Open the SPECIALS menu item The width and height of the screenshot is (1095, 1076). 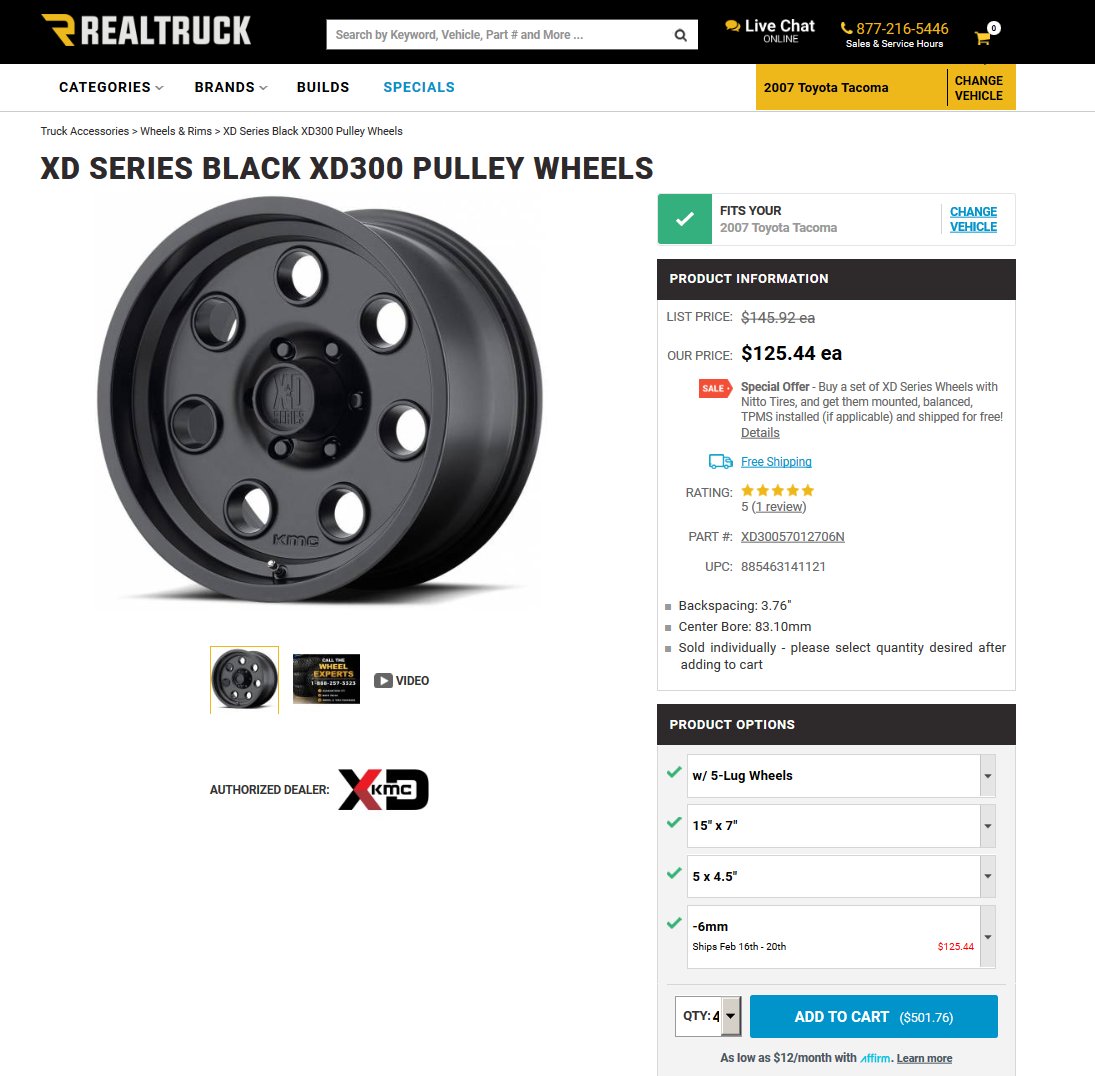[419, 87]
